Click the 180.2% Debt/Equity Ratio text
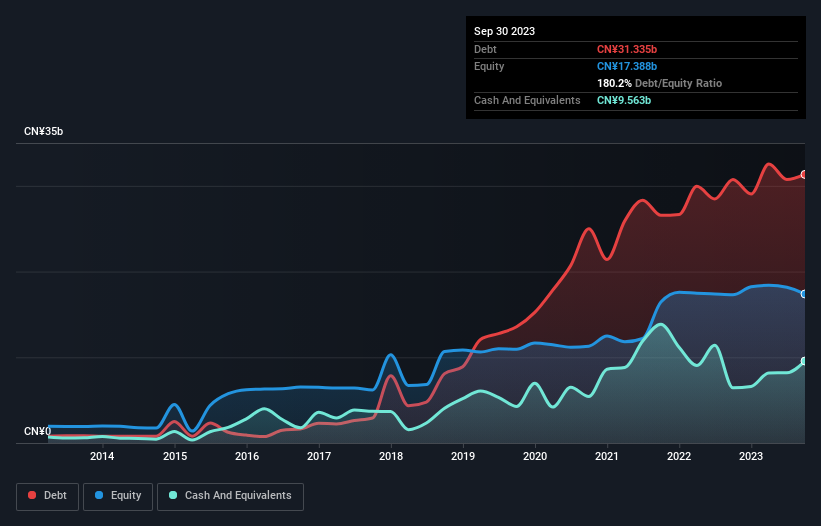 (659, 83)
